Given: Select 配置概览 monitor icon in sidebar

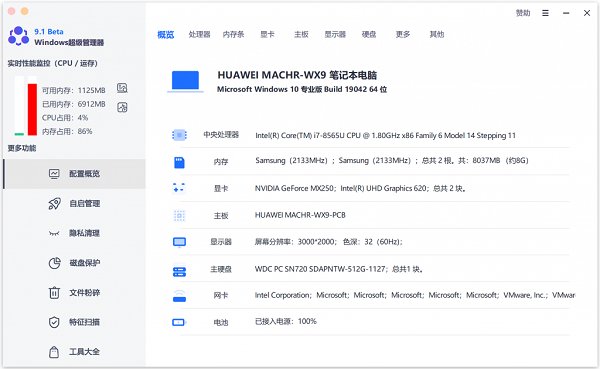Looking at the screenshot, I should pos(54,174).
